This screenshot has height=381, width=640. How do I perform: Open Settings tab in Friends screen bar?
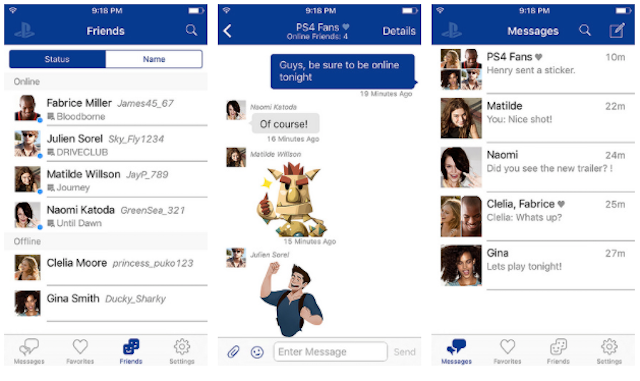[x=182, y=351]
